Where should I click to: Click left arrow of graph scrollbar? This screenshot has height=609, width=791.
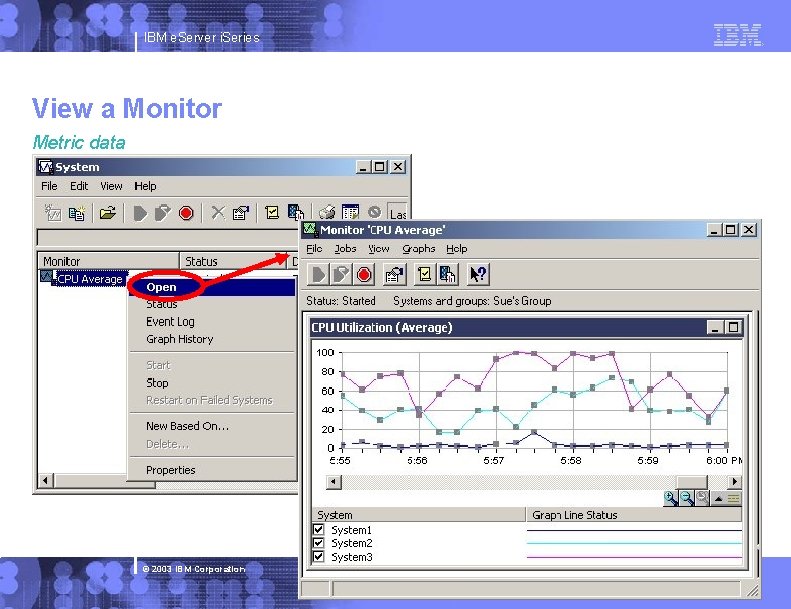(x=333, y=481)
